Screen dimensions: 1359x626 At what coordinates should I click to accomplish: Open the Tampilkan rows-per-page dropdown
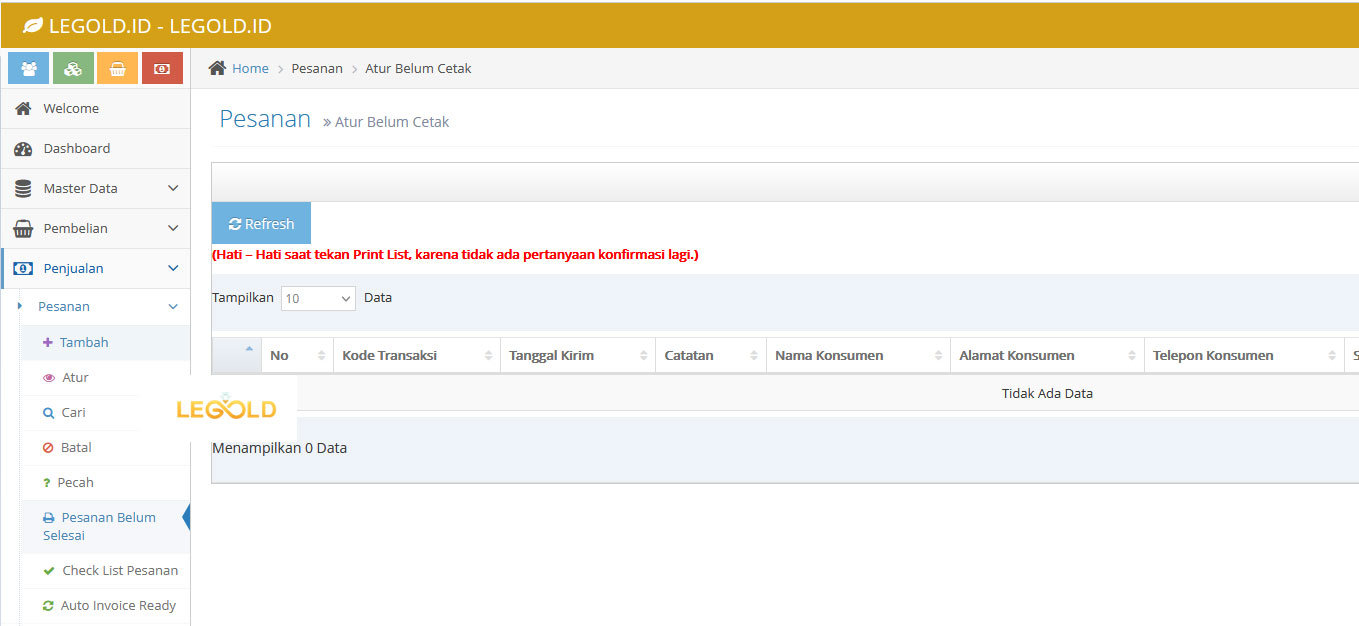point(318,298)
